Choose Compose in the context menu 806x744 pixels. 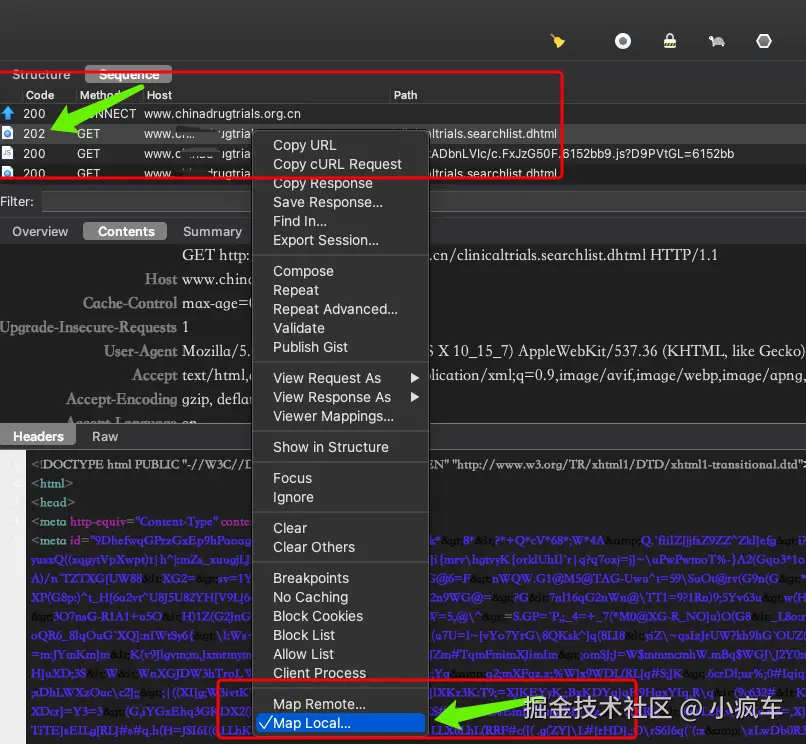tap(340, 271)
